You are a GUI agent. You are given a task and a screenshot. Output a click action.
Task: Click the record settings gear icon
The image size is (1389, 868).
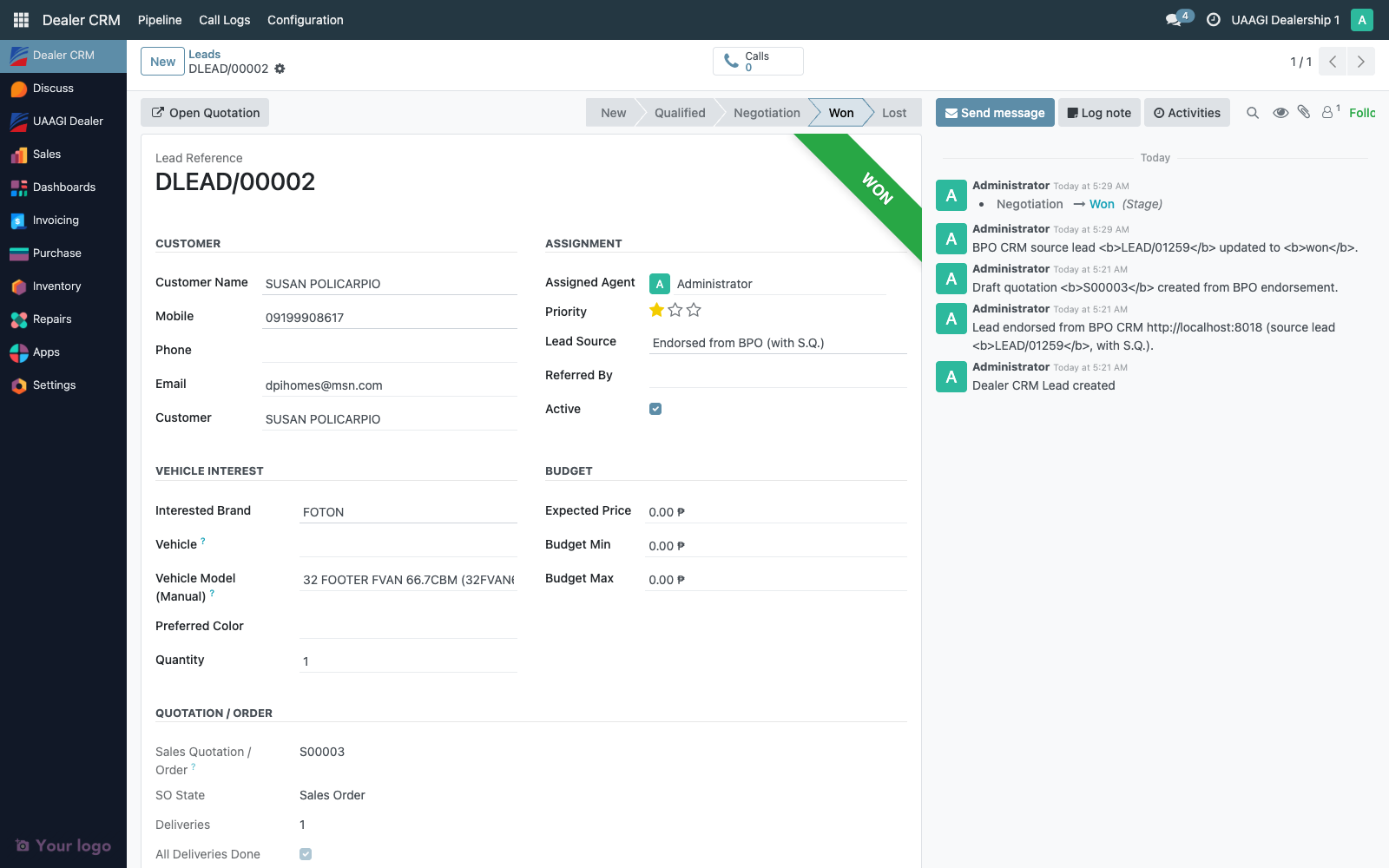(280, 69)
